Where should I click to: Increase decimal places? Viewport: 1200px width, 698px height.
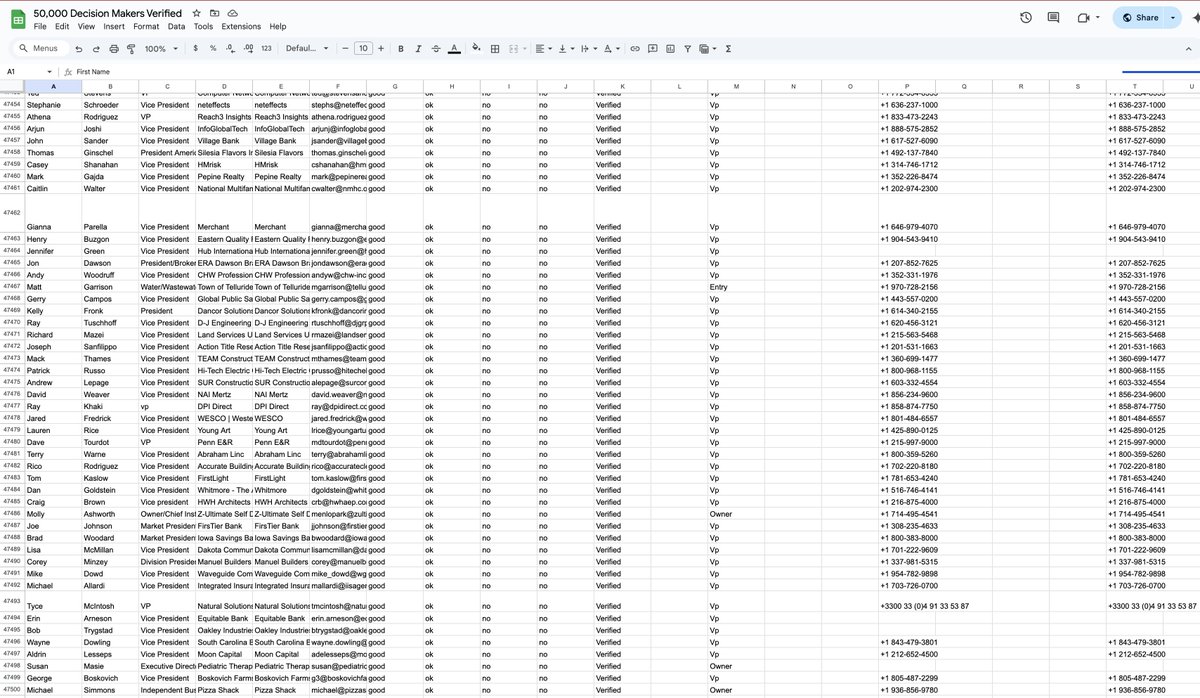pos(248,48)
